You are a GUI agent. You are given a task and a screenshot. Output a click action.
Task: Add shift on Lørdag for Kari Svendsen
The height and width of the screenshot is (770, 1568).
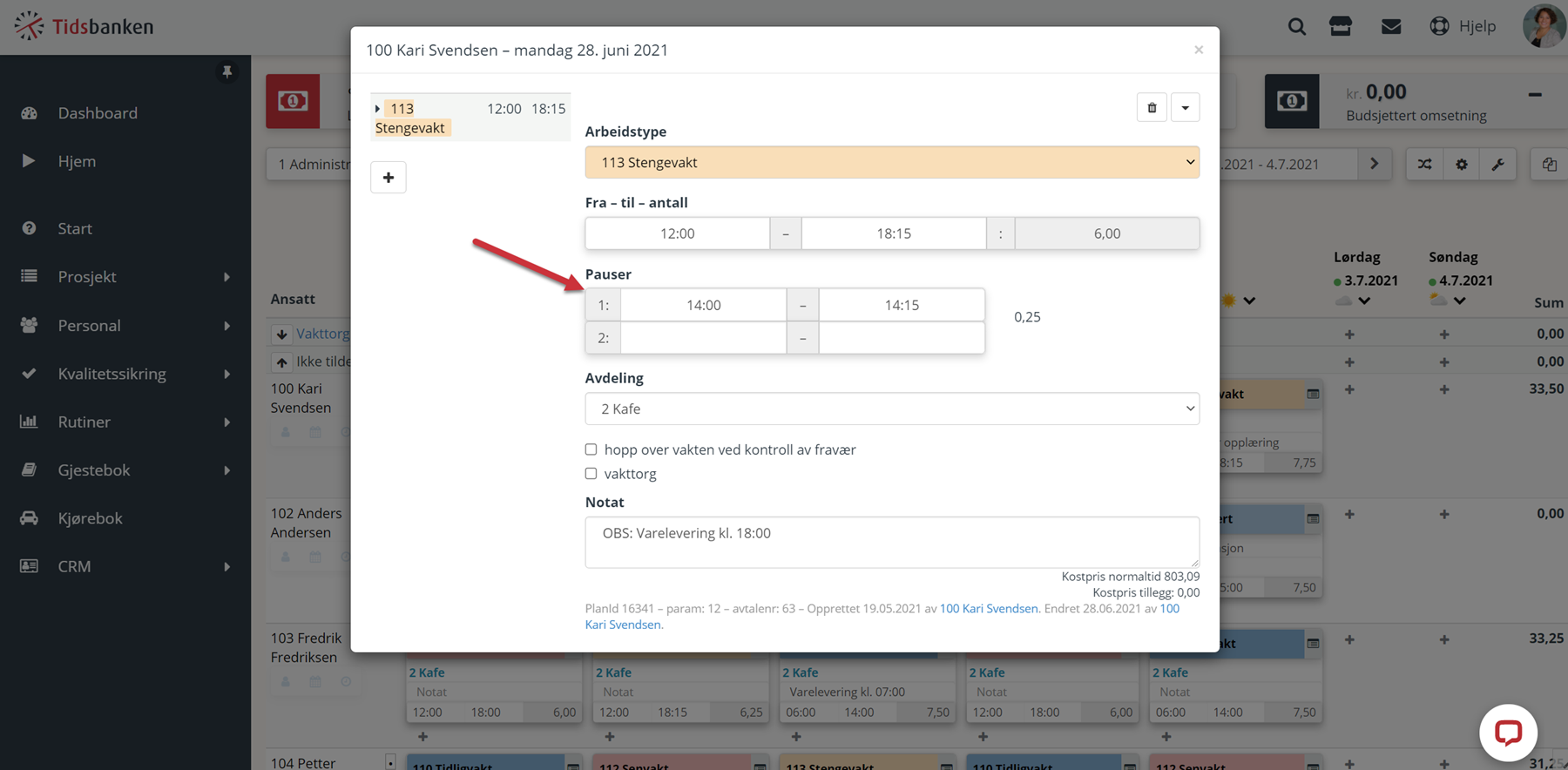point(1349,389)
